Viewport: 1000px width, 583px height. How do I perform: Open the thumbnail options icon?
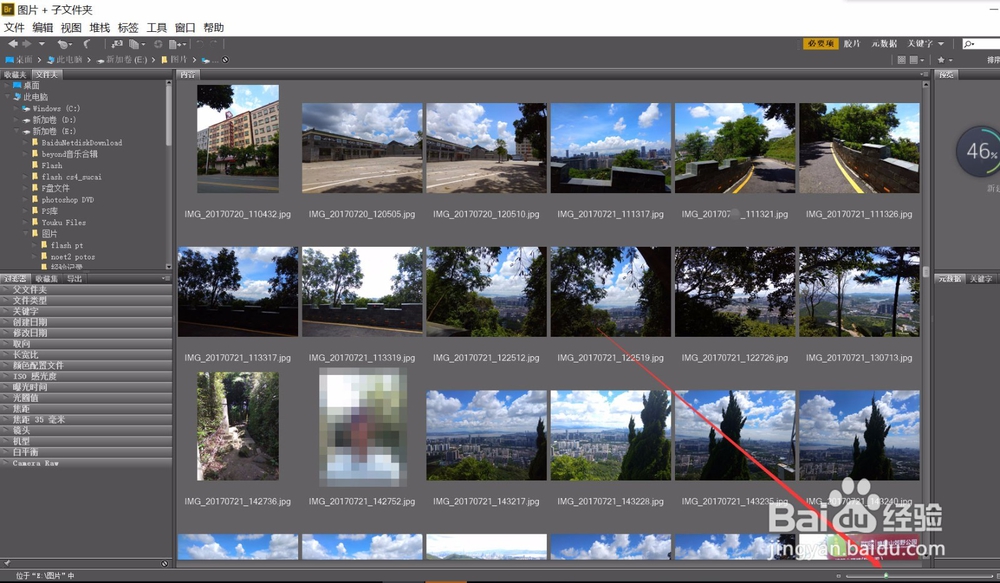pyautogui.click(x=916, y=60)
